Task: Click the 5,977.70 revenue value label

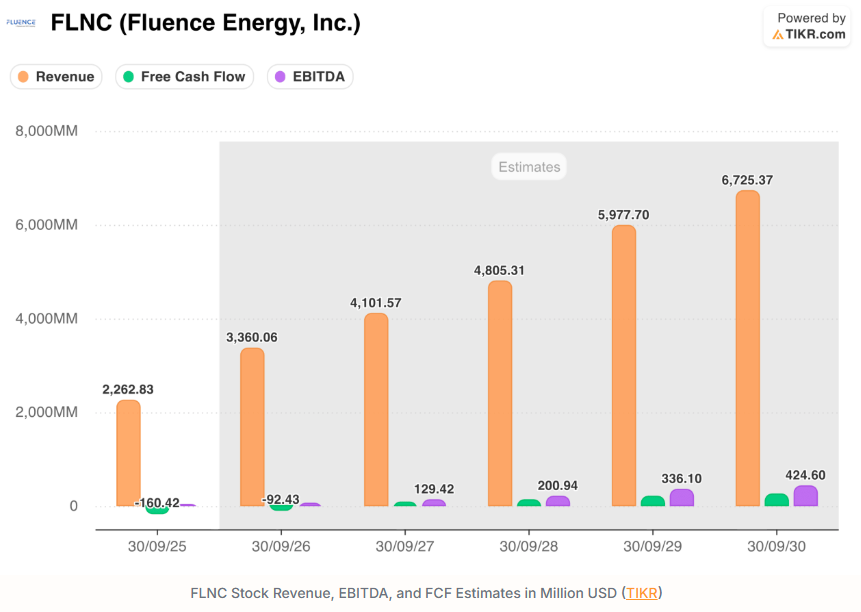Action: [624, 215]
